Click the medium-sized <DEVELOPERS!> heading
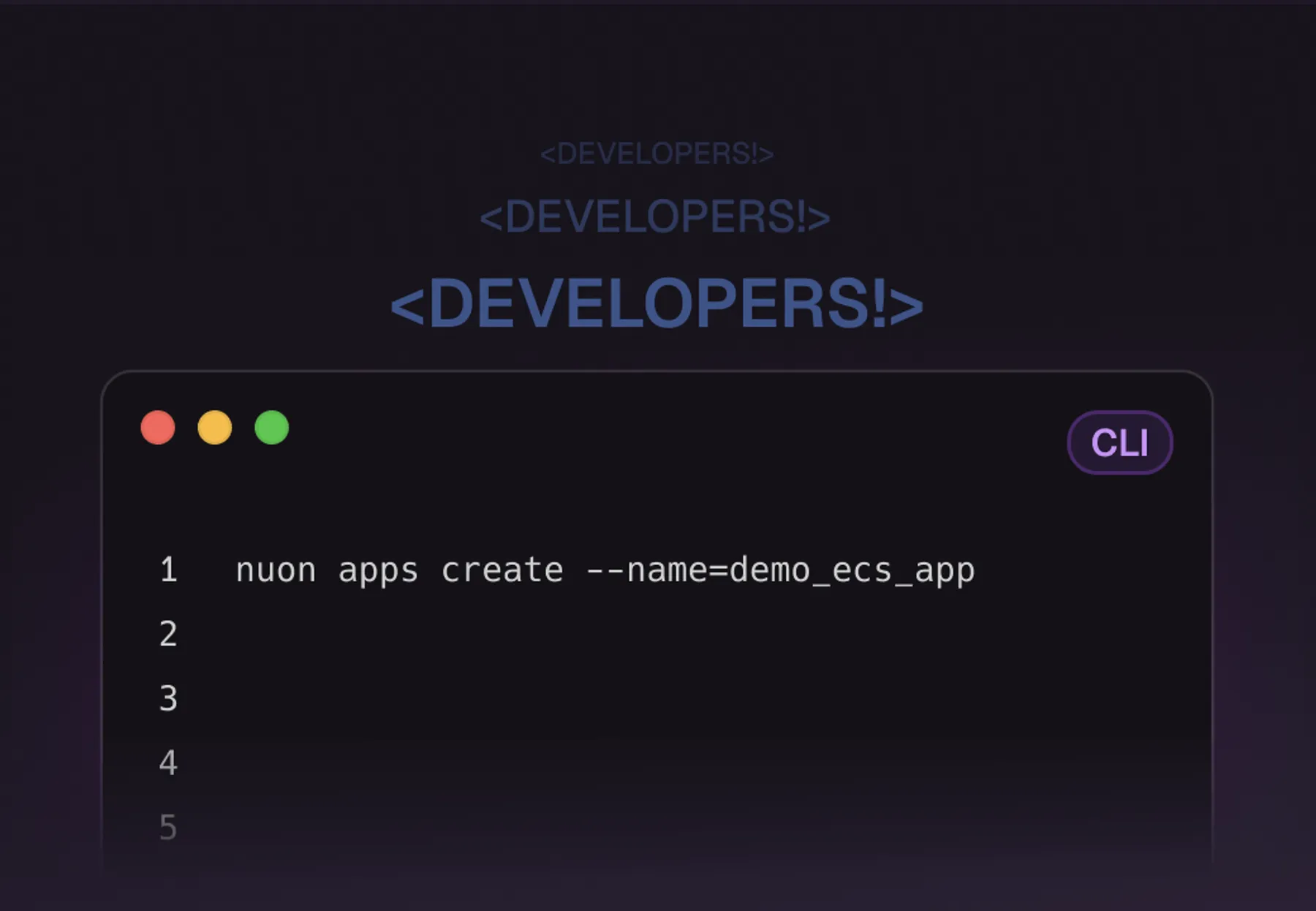This screenshot has height=911, width=1316. click(655, 217)
